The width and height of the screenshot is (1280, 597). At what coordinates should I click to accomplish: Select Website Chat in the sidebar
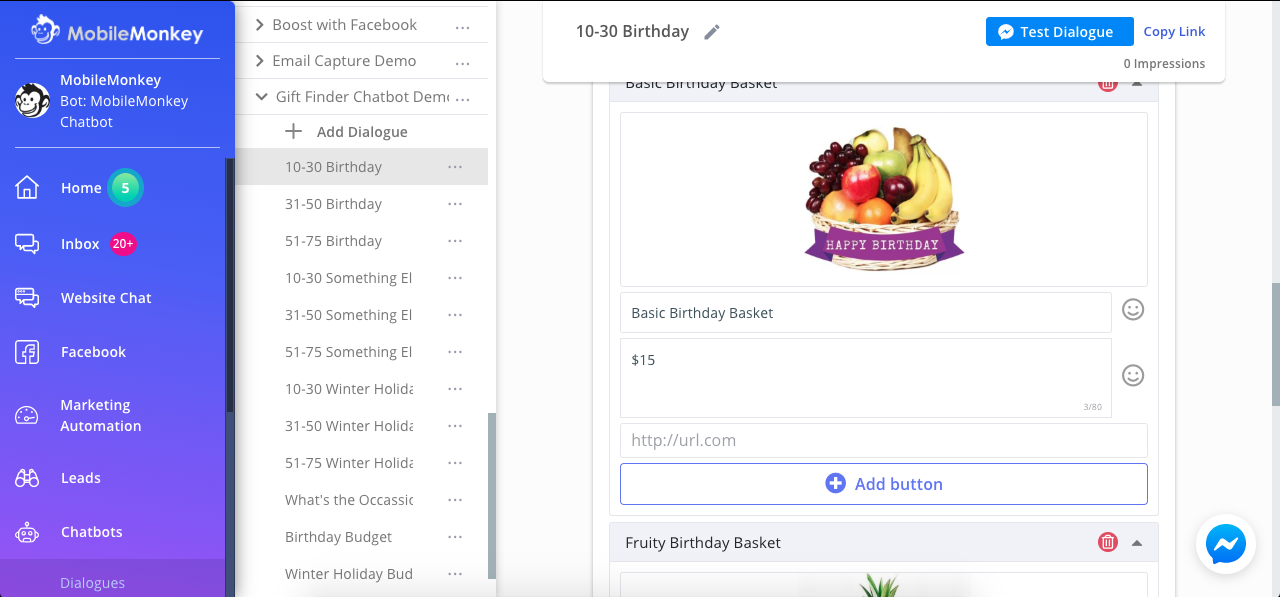[x=28, y=297]
